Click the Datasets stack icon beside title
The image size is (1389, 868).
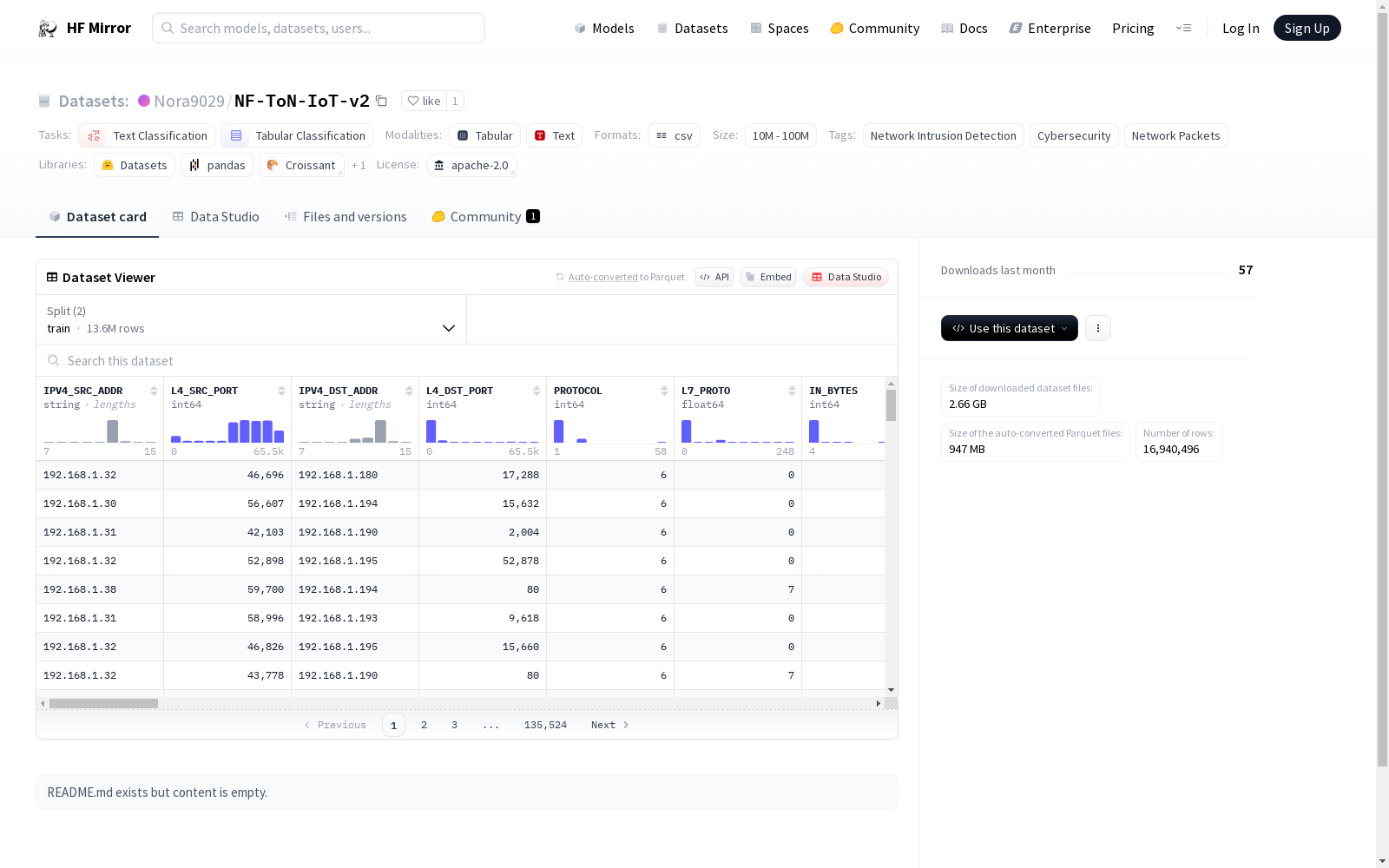[44, 101]
